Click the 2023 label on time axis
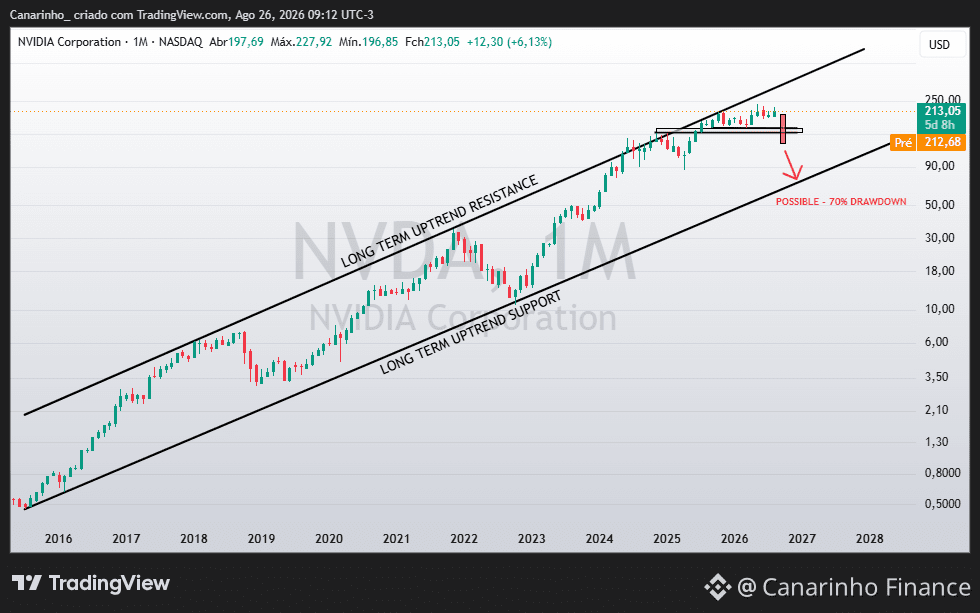This screenshot has height=613, width=980. click(531, 539)
